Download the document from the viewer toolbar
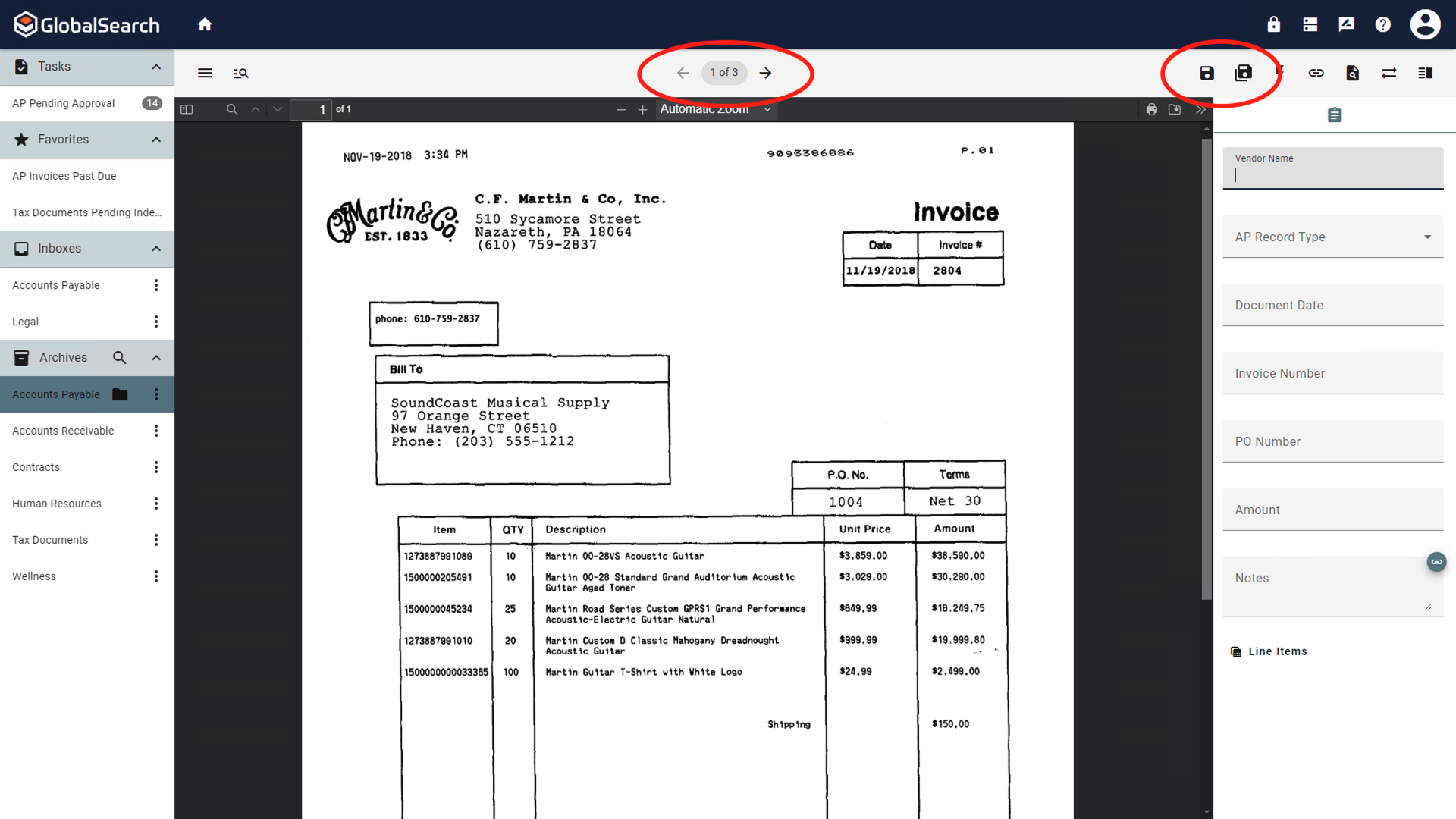The width and height of the screenshot is (1456, 819). [1175, 109]
